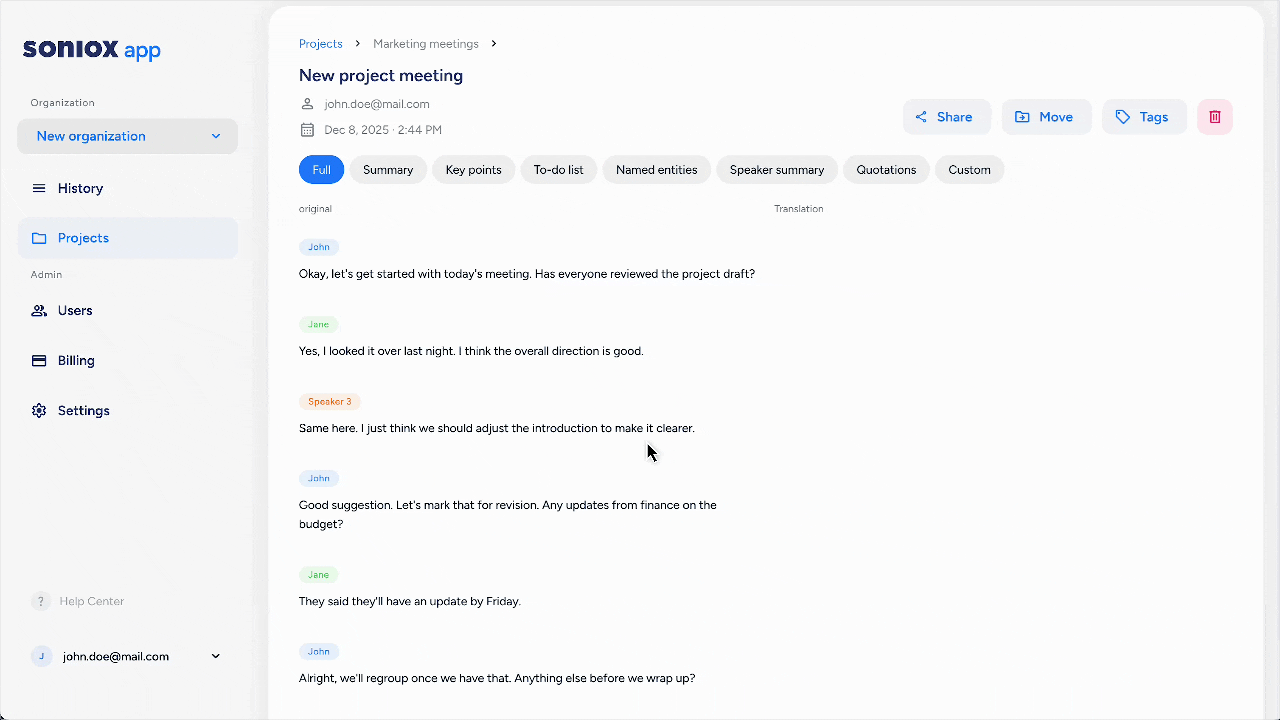Click the Settings gear icon

39,411
